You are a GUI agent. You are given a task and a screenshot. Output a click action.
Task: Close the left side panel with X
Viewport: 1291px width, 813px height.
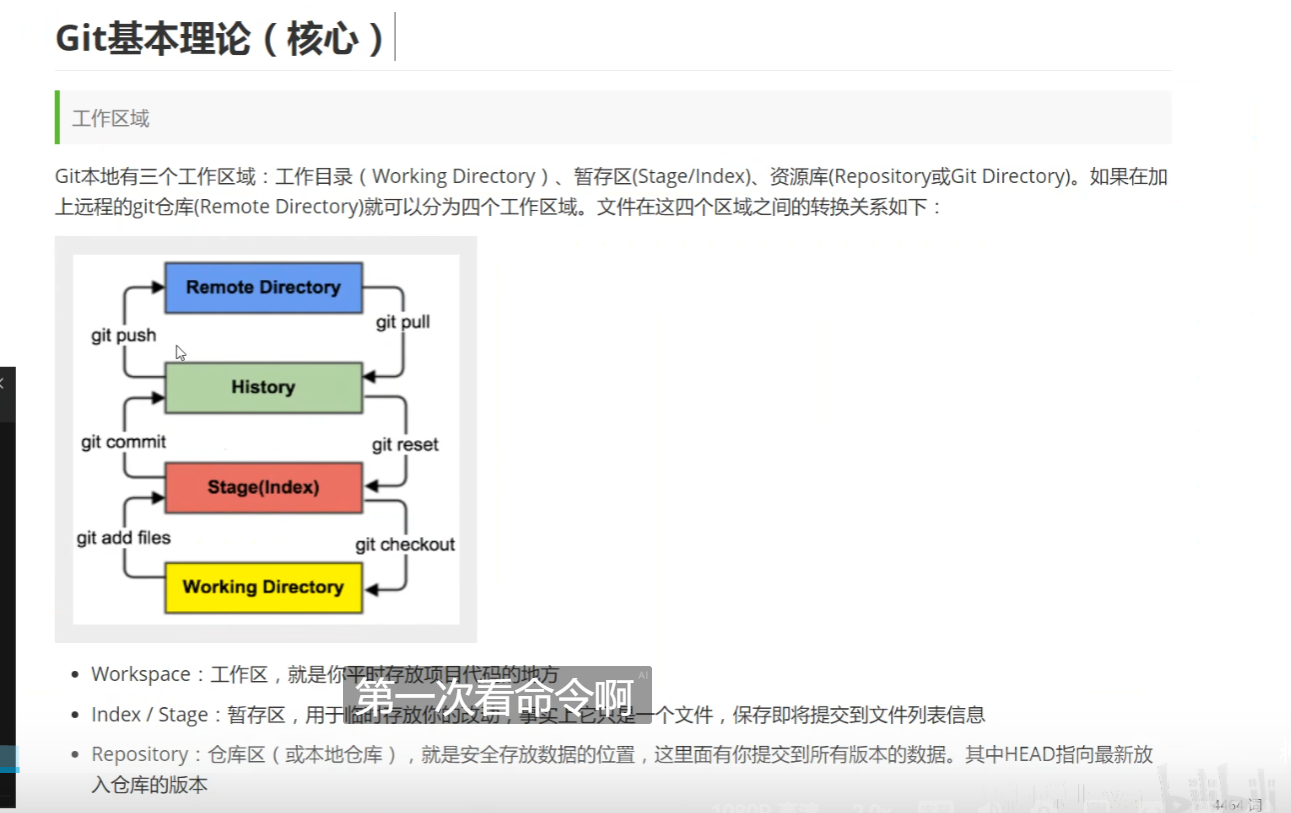[x=2, y=383]
